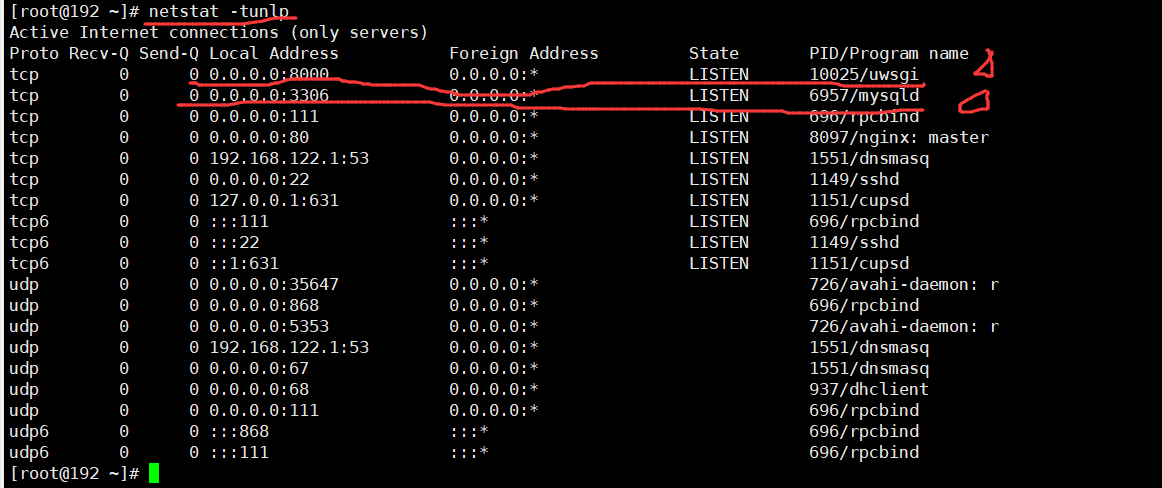Select local address 0.0.0.0:8000

coord(268,75)
